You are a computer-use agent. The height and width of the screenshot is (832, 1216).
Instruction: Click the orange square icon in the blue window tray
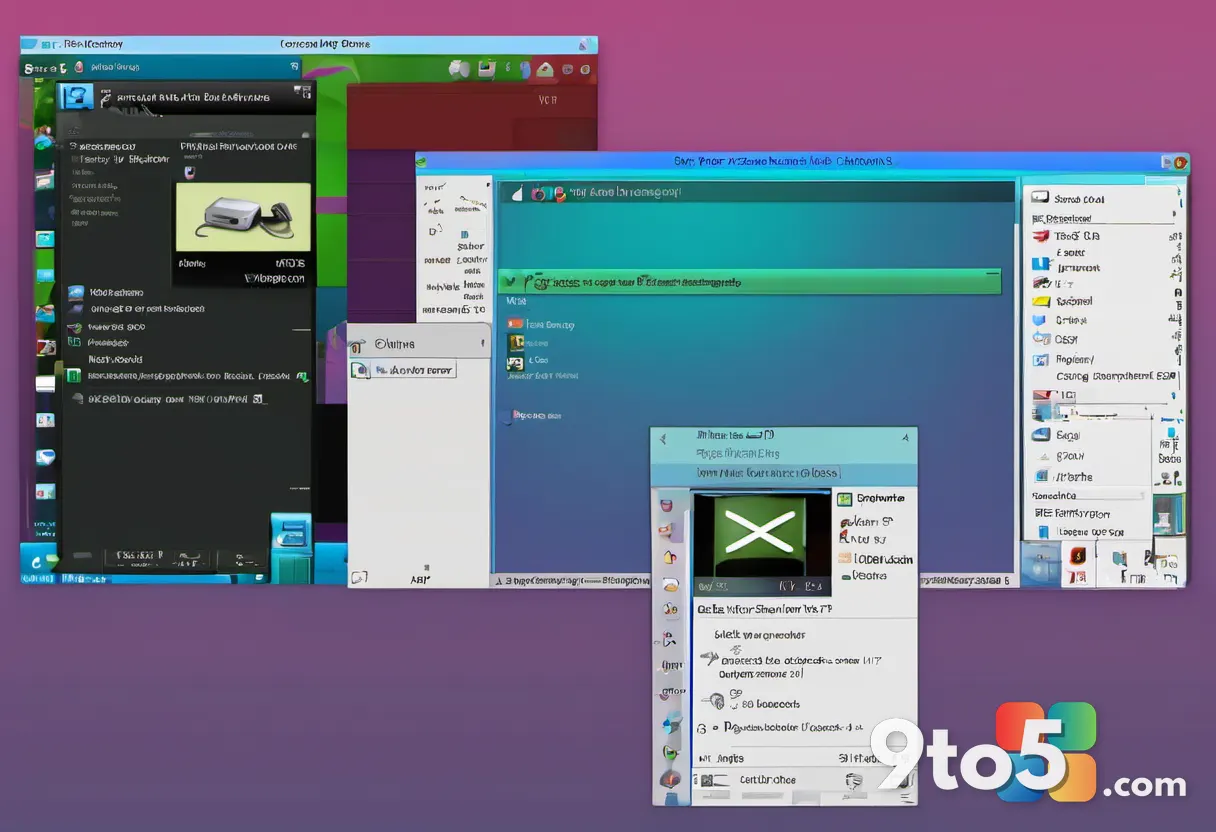(x=1078, y=556)
